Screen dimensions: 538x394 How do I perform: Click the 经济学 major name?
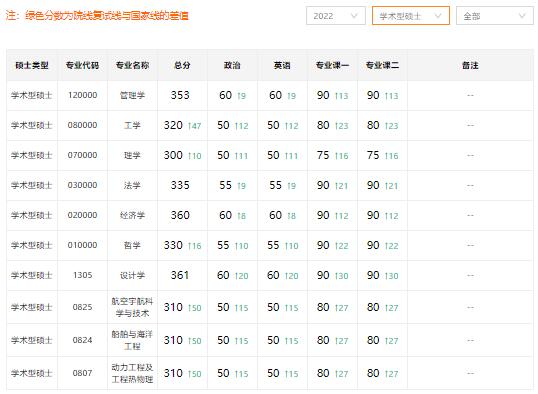pos(132,215)
